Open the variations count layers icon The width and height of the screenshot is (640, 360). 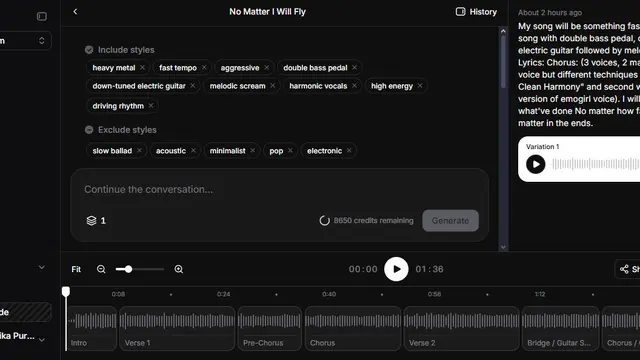point(91,221)
